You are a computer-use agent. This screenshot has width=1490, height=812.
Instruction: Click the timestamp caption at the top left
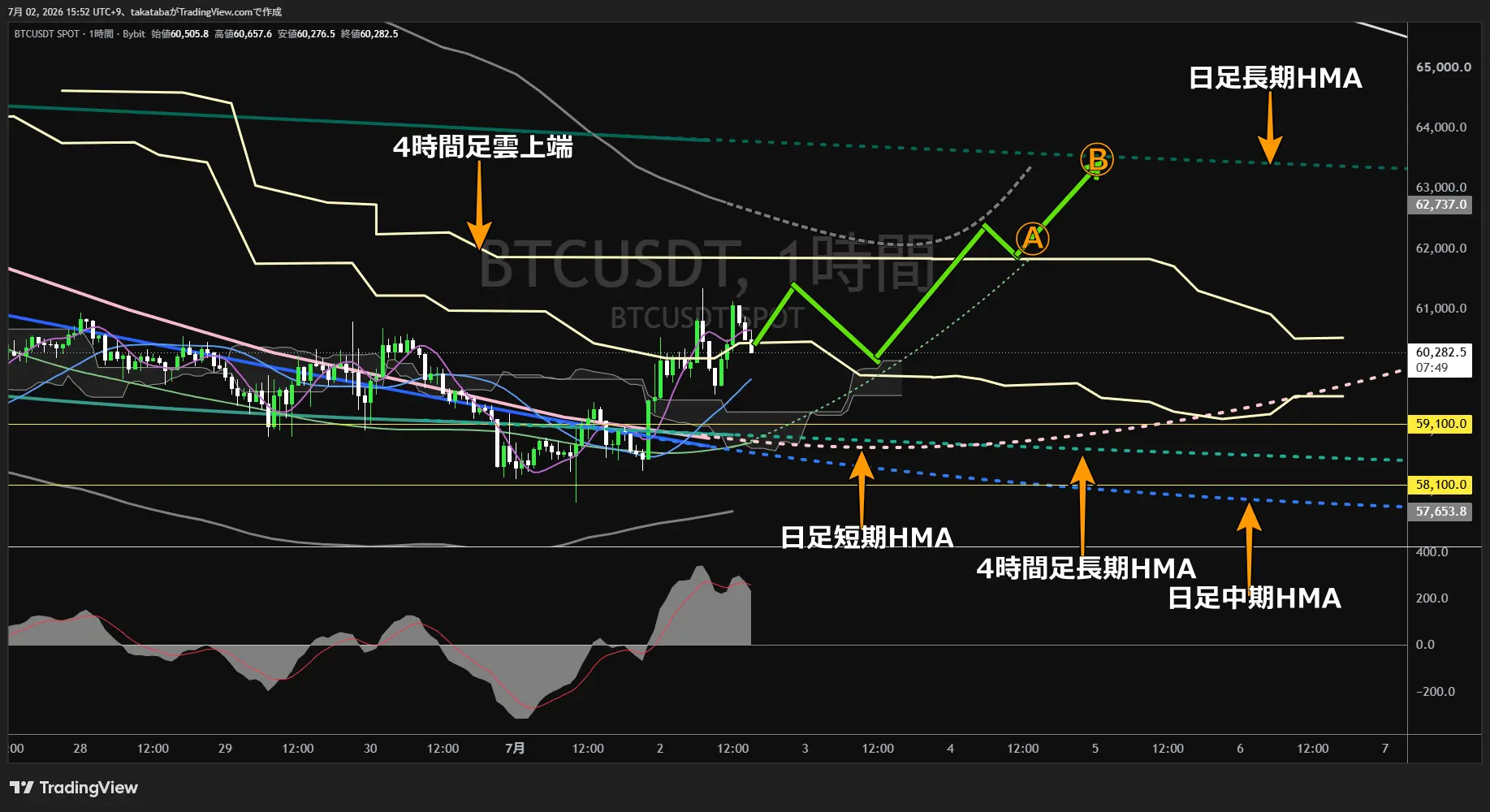[145, 12]
